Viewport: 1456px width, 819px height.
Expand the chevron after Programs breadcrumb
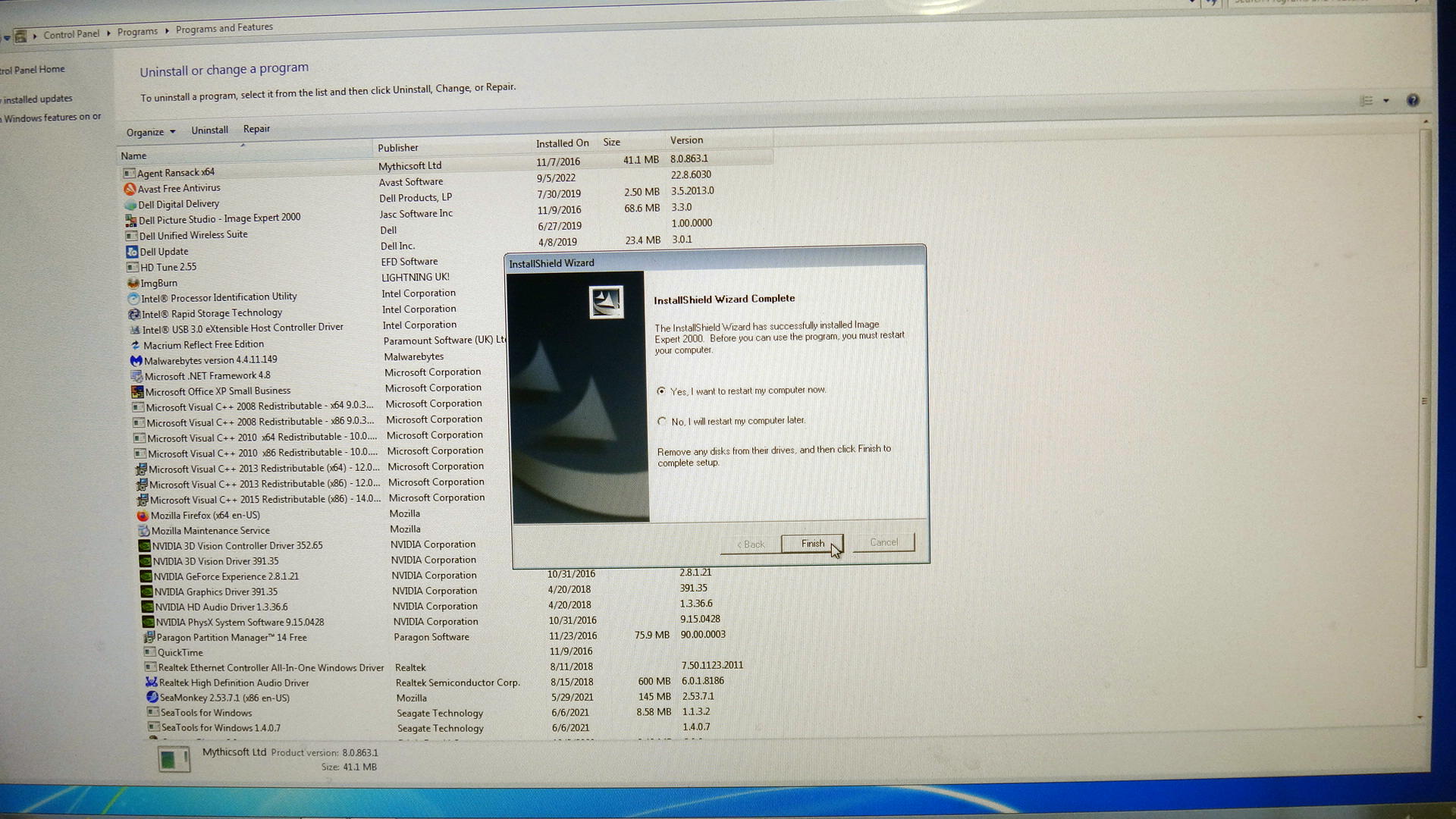click(167, 32)
